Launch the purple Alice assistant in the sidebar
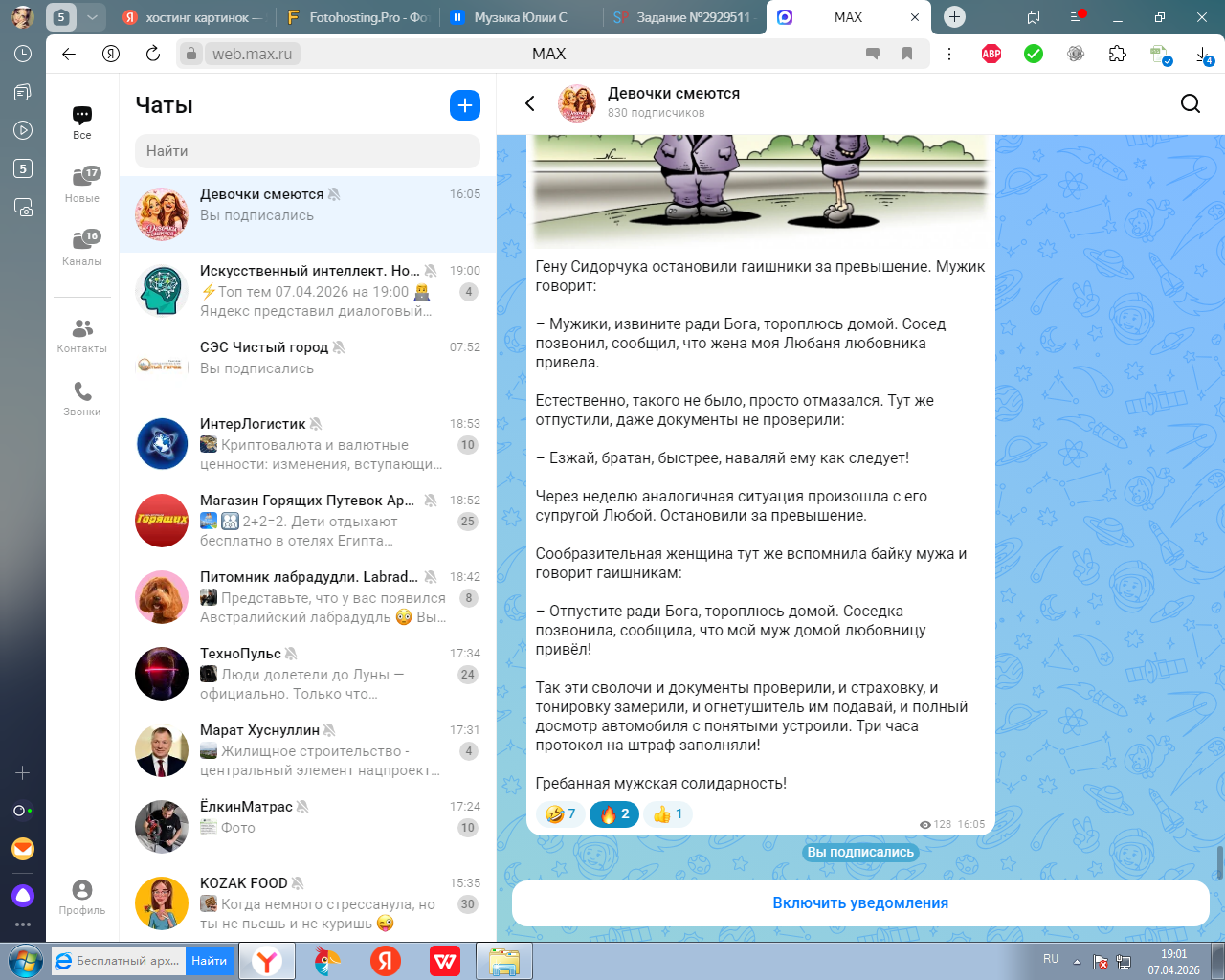The image size is (1225, 980). [23, 896]
